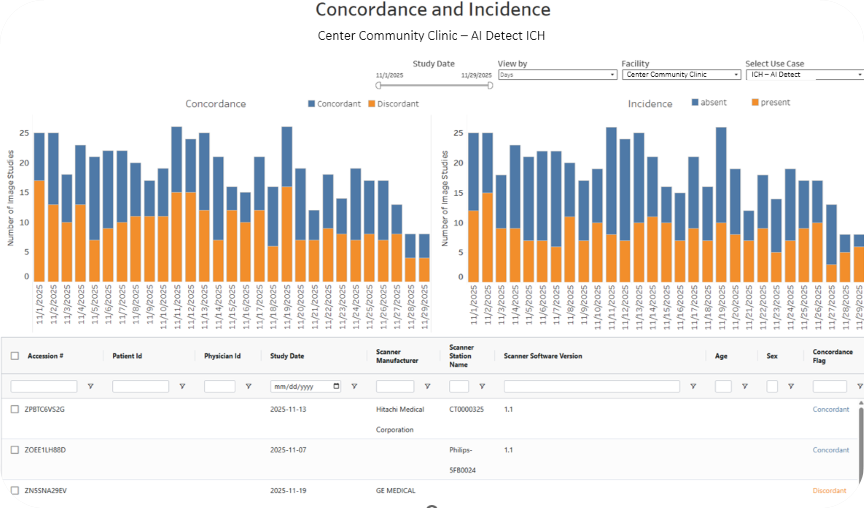
Task: Open the Select Use Case dropdown
Action: point(803,74)
